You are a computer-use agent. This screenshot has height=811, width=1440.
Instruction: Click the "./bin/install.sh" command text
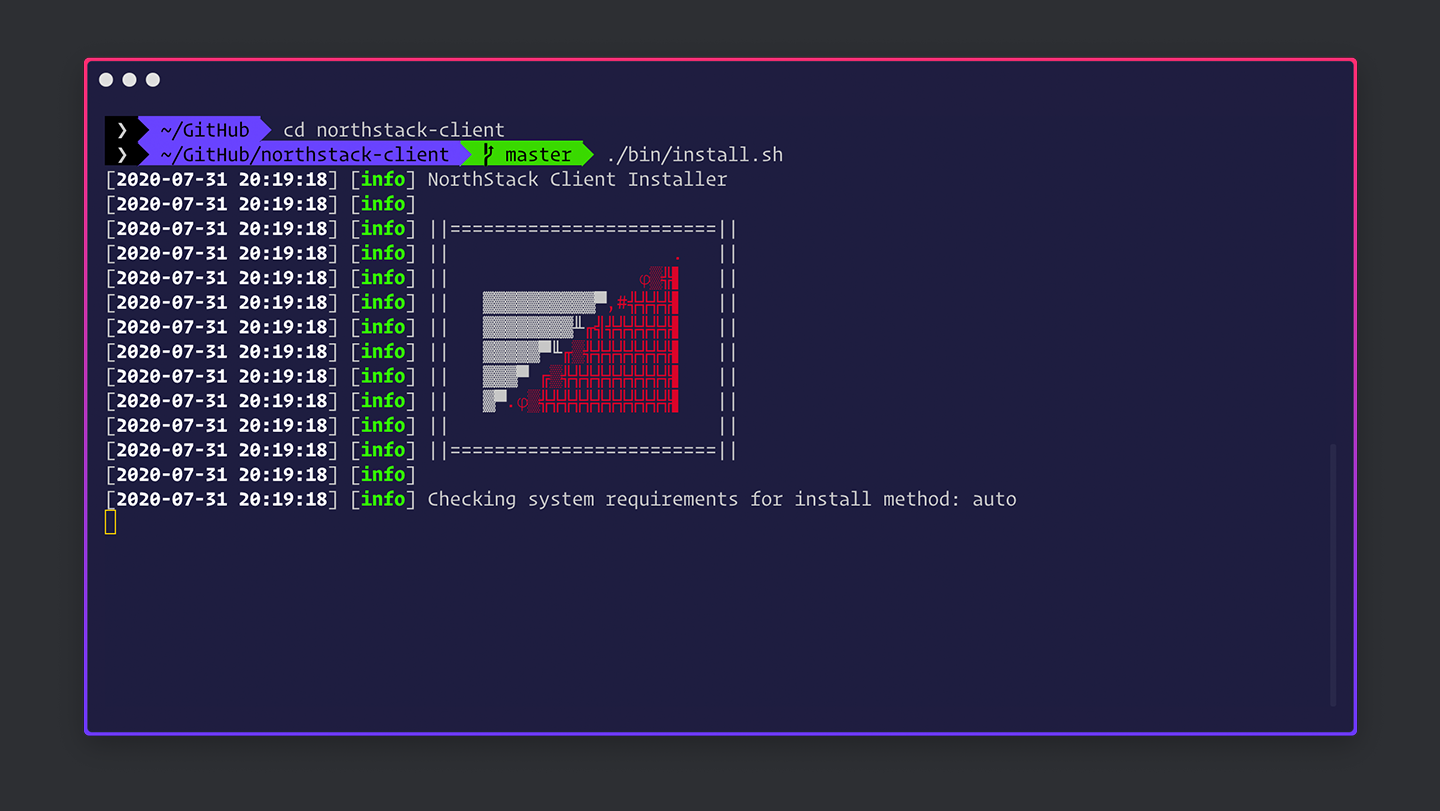click(695, 155)
